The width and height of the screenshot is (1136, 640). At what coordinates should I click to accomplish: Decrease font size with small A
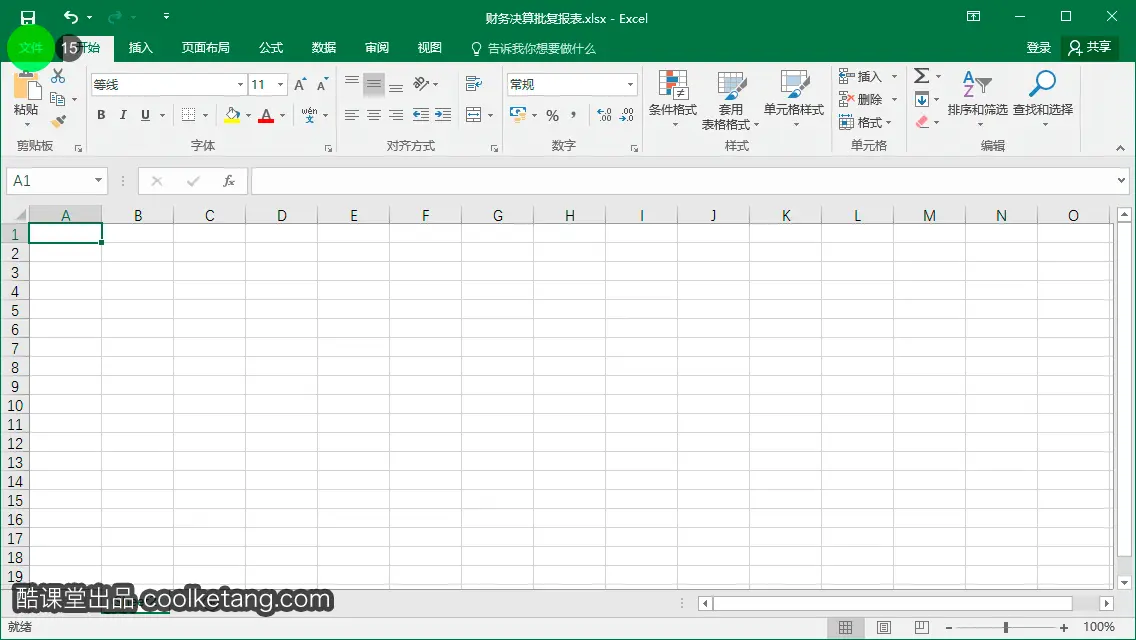[x=322, y=85]
